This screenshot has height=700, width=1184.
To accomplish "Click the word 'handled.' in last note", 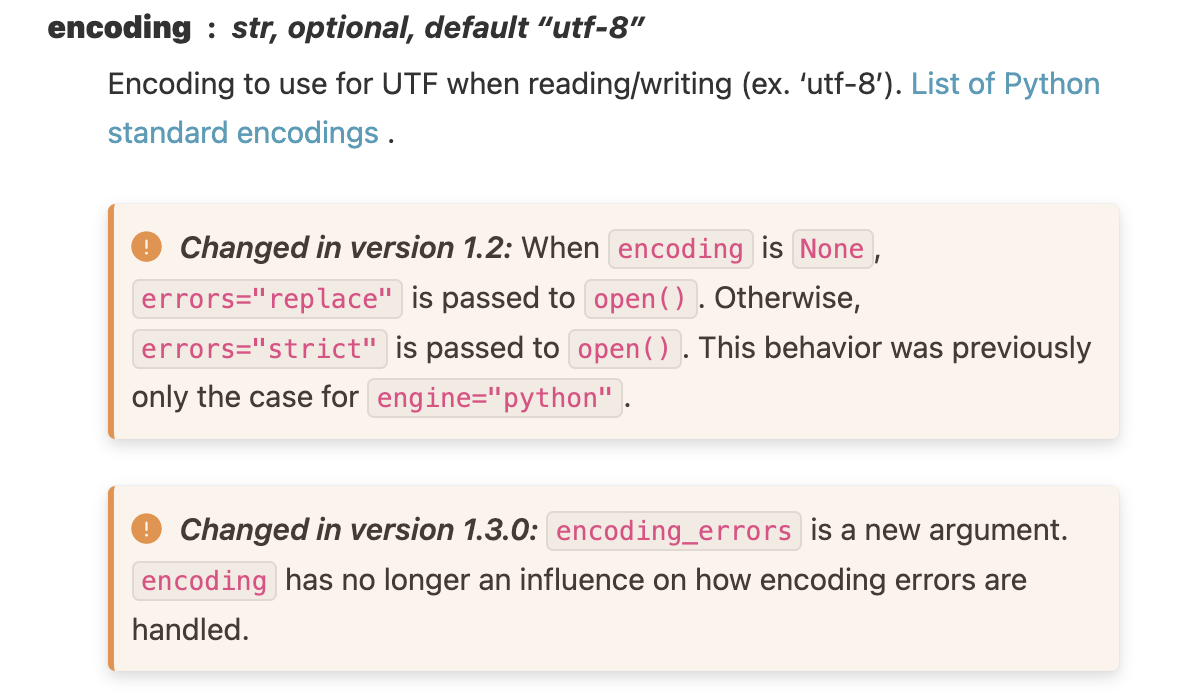I will tap(190, 629).
